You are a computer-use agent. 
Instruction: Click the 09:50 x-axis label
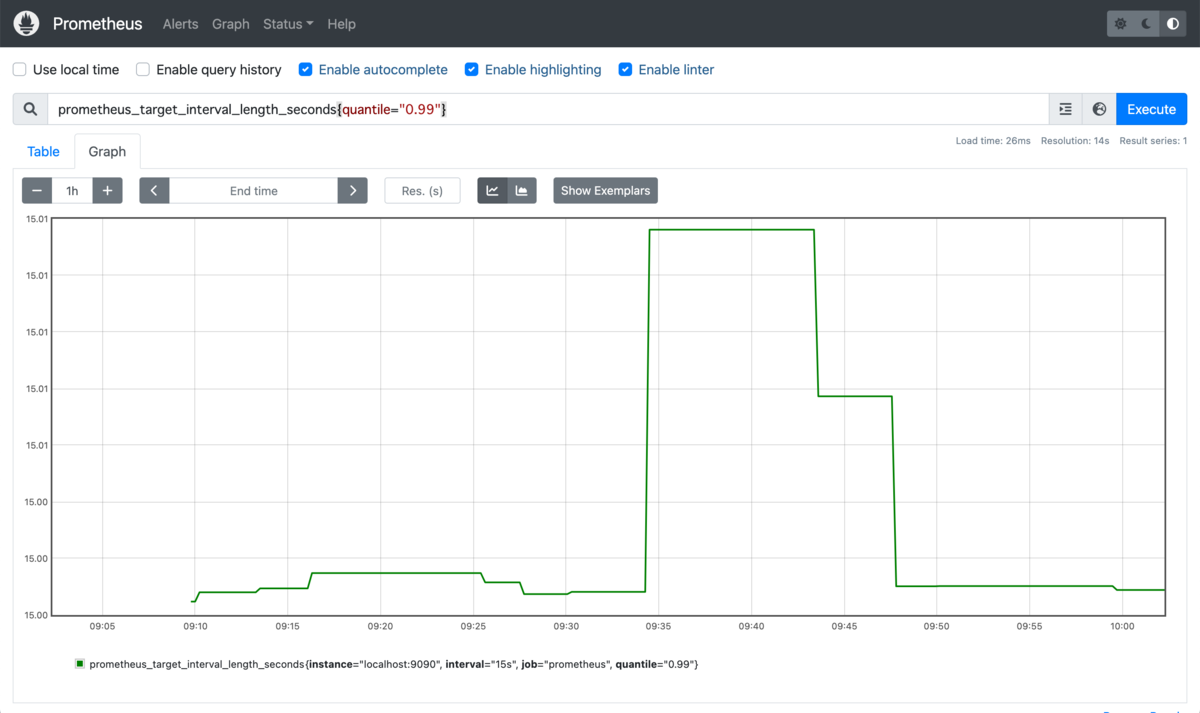tap(936, 626)
